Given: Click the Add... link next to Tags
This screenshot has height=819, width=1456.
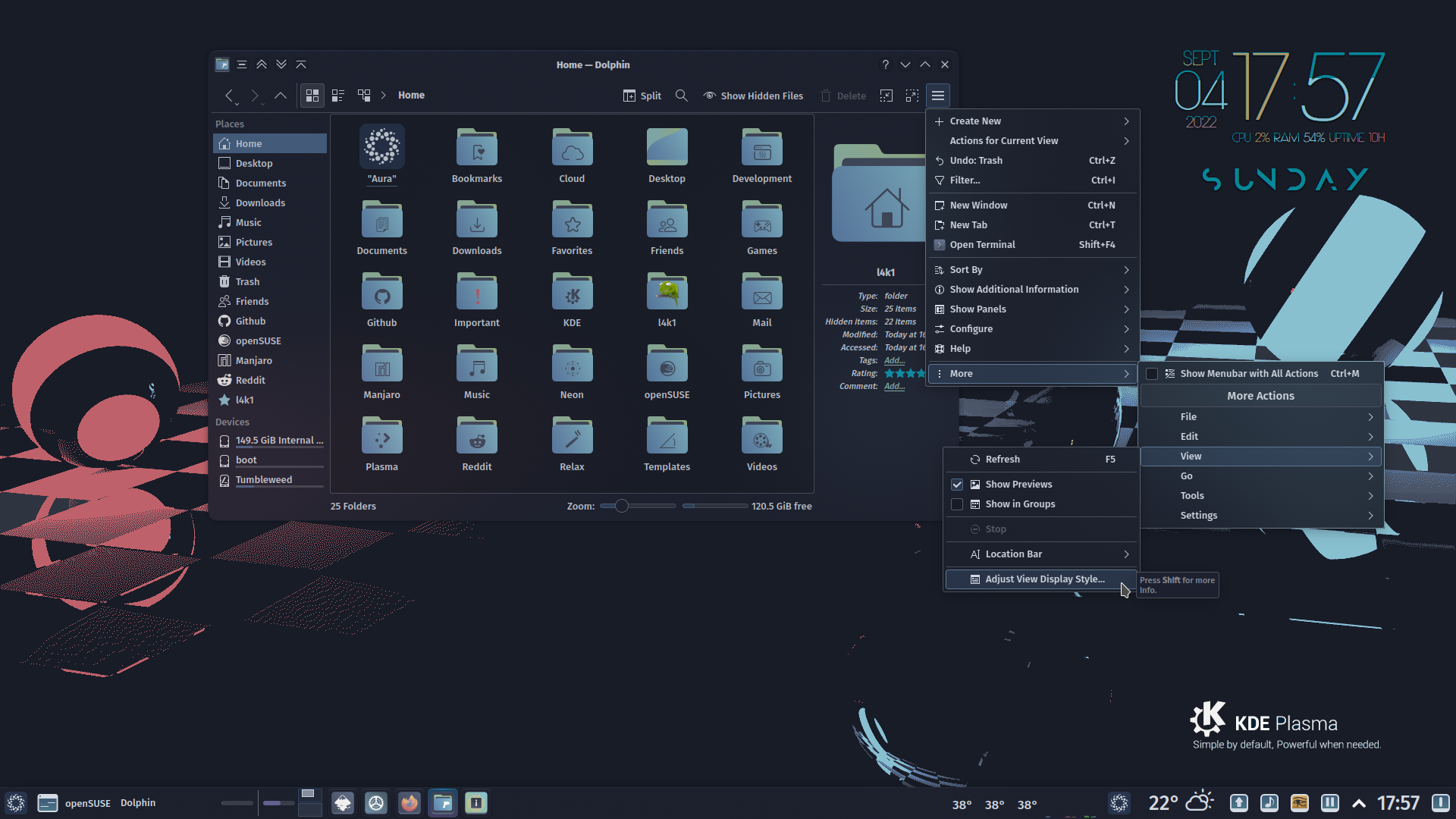Looking at the screenshot, I should pos(894,361).
